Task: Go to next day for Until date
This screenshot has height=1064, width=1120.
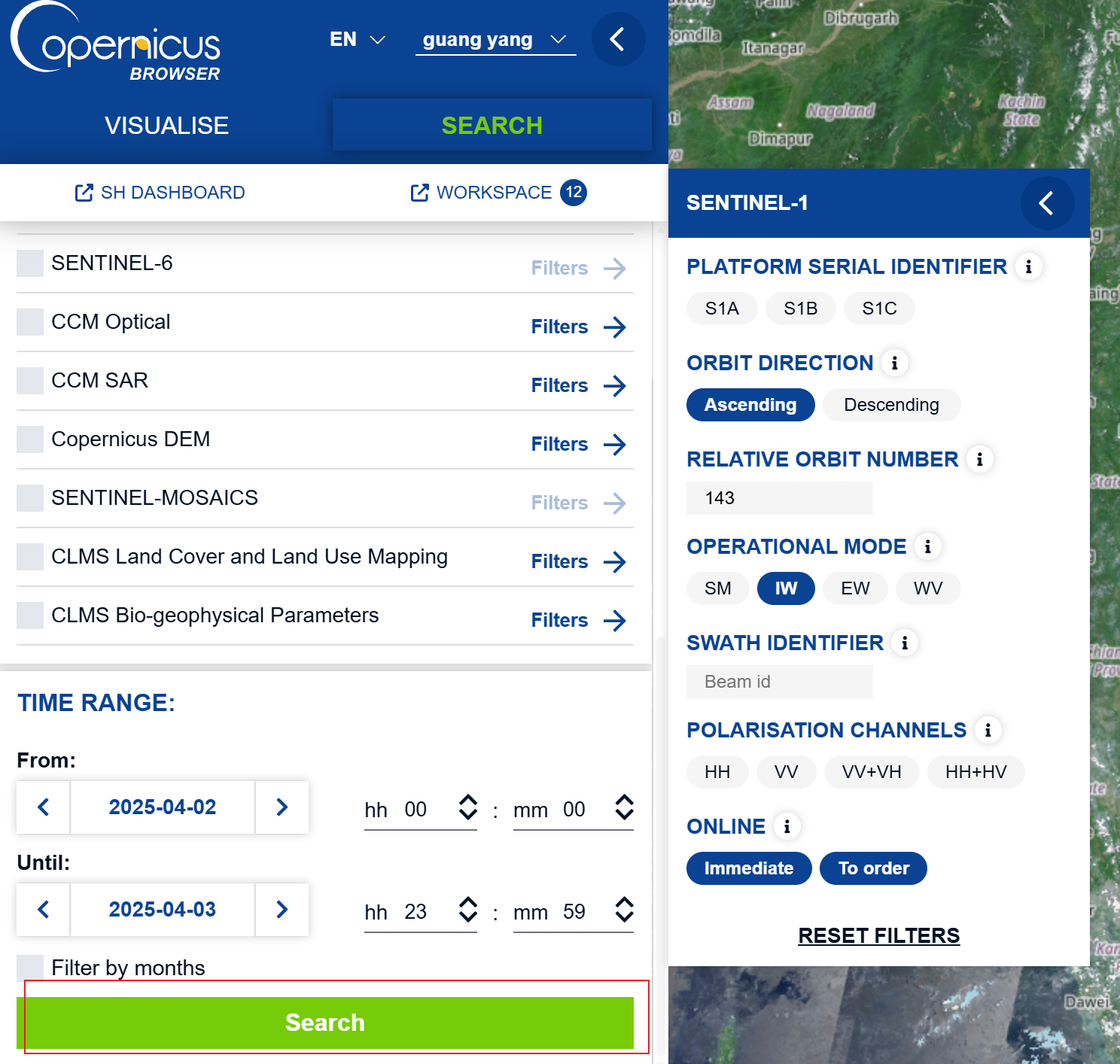Action: pos(282,910)
